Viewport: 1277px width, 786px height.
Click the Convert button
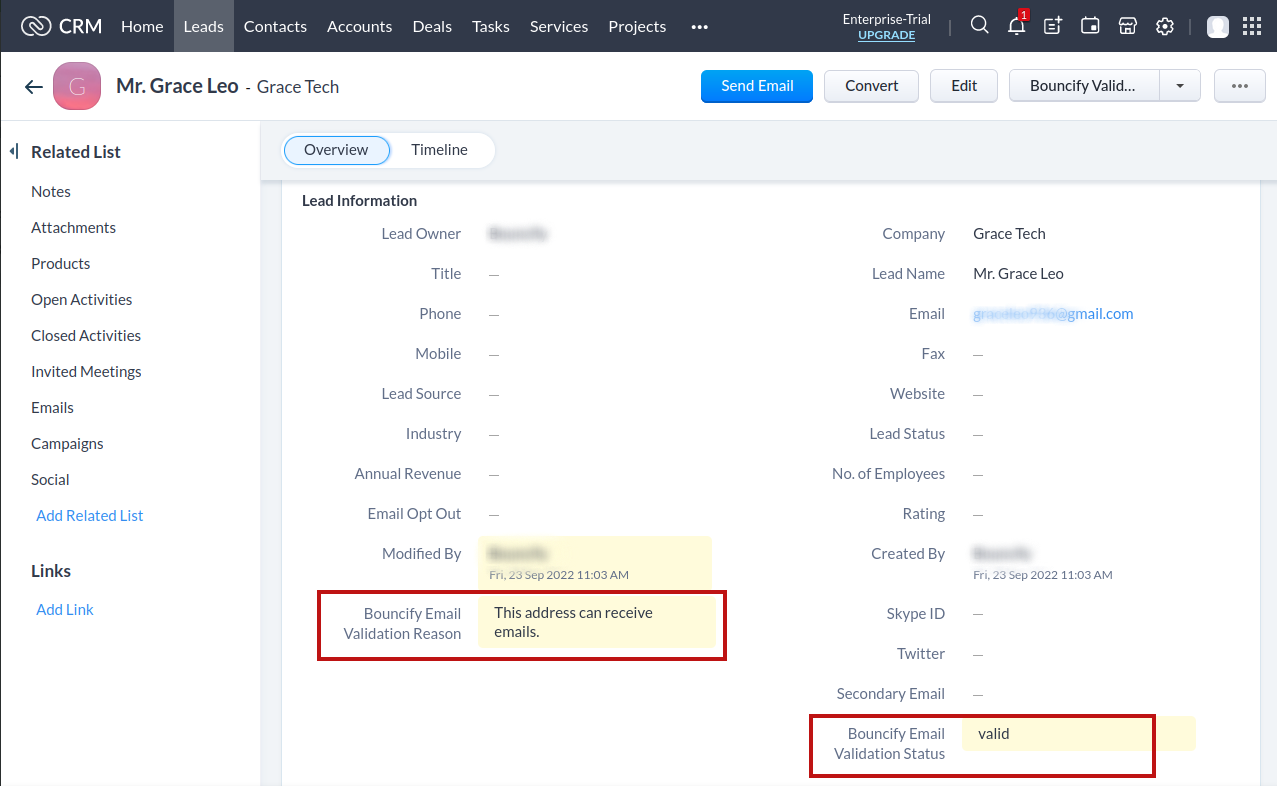[x=872, y=86]
